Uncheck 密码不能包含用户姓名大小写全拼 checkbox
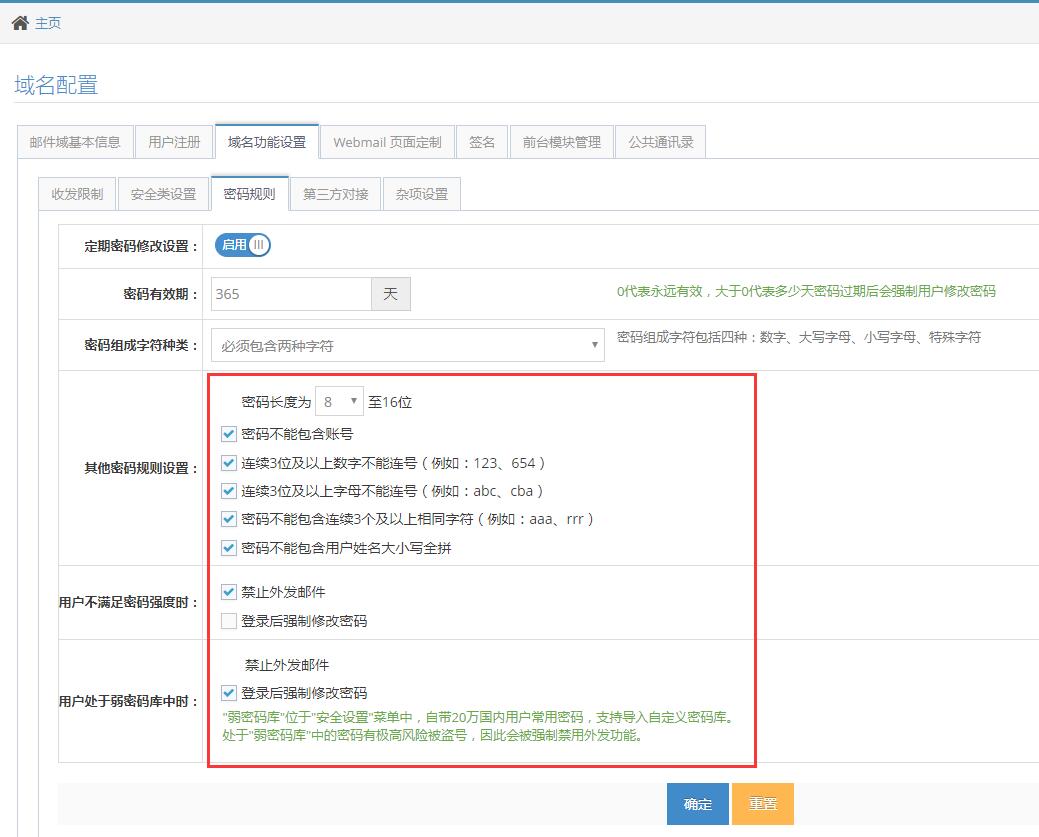The image size is (1039, 837). click(229, 548)
